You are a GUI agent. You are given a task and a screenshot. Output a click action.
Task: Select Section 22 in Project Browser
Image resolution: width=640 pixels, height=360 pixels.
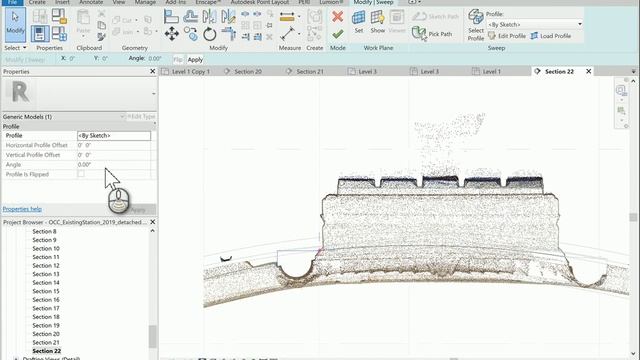(x=47, y=351)
